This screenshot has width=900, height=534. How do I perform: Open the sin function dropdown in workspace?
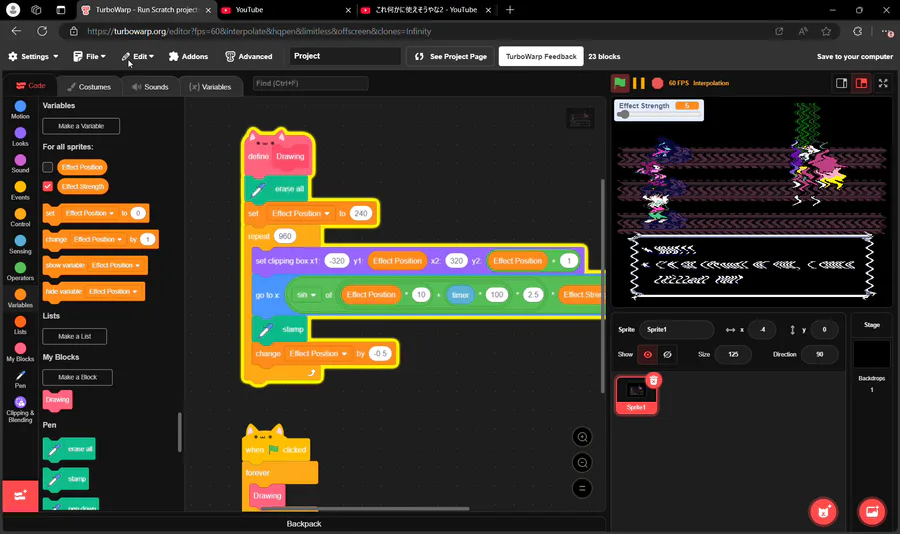306,295
